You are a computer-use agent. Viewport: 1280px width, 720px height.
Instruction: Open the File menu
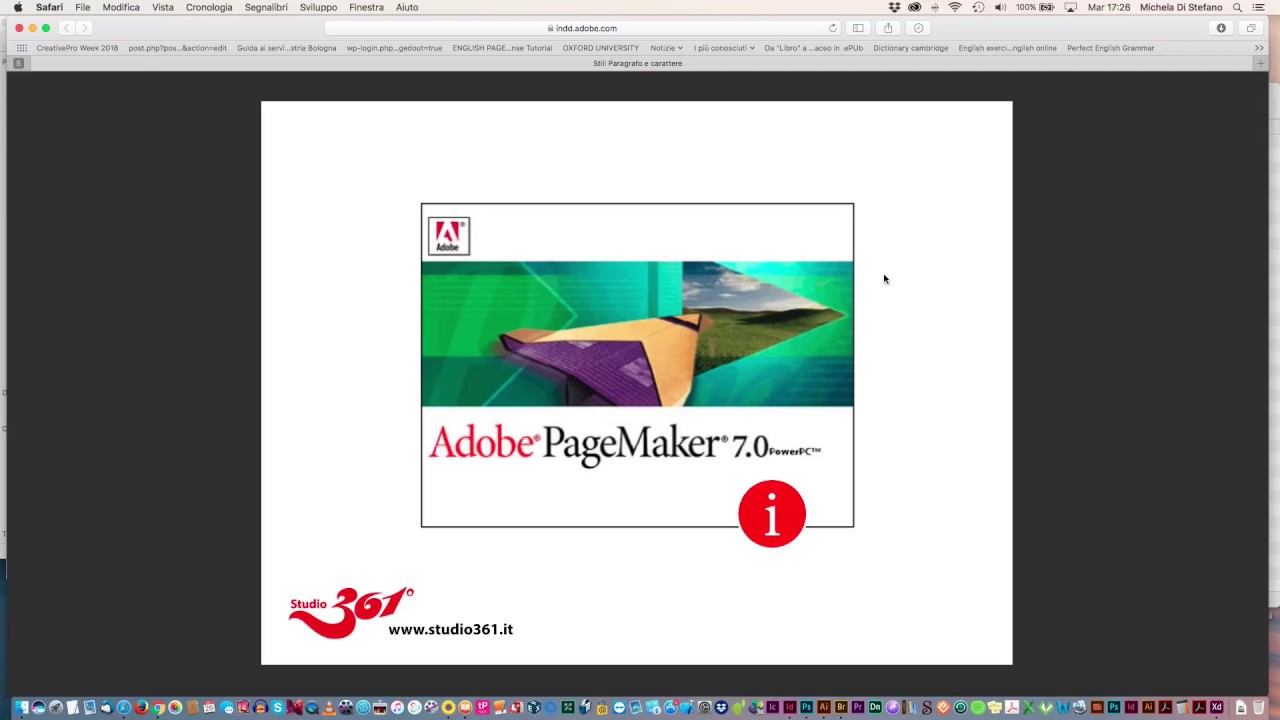pyautogui.click(x=82, y=7)
